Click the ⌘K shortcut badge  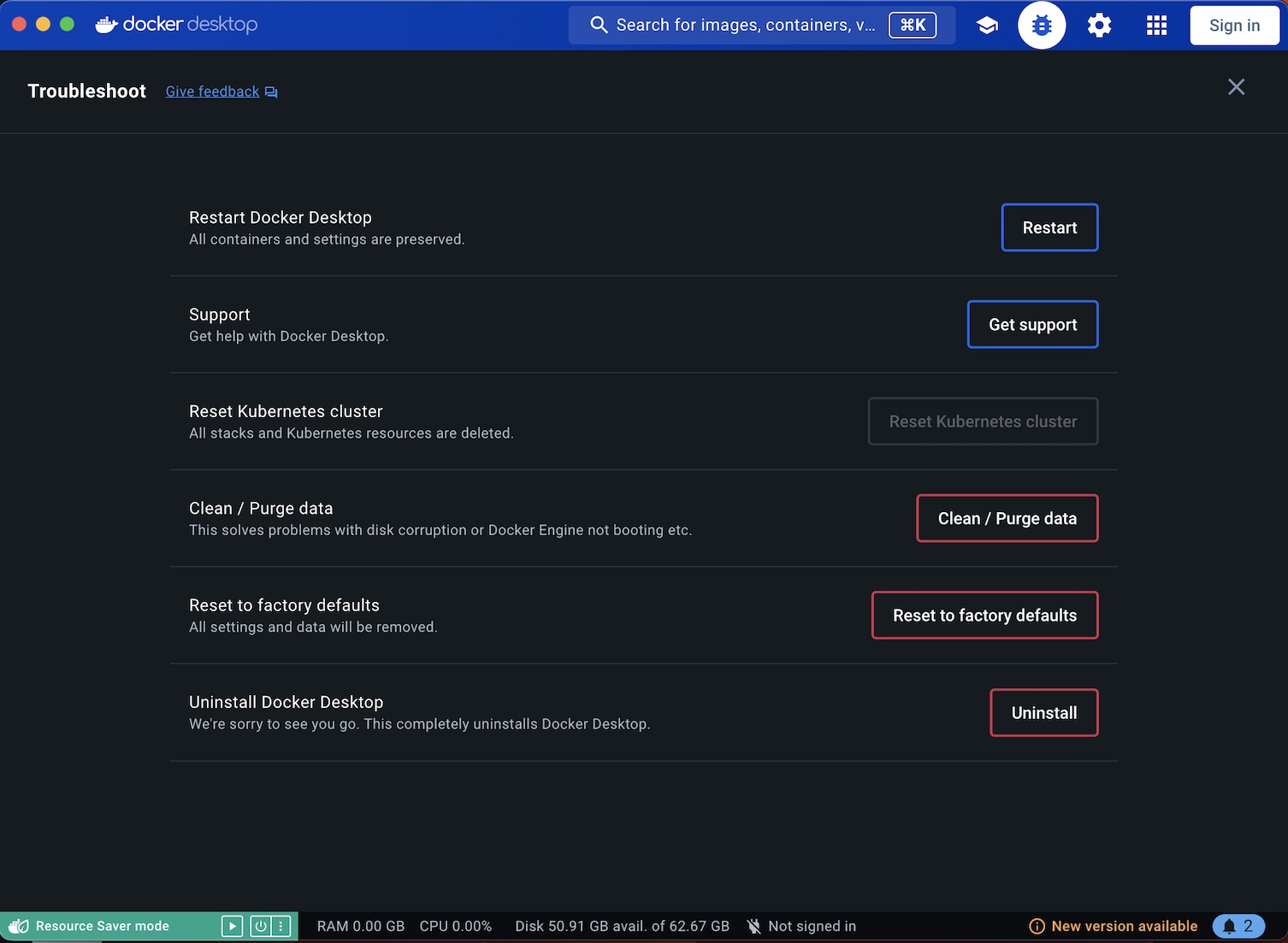click(913, 25)
